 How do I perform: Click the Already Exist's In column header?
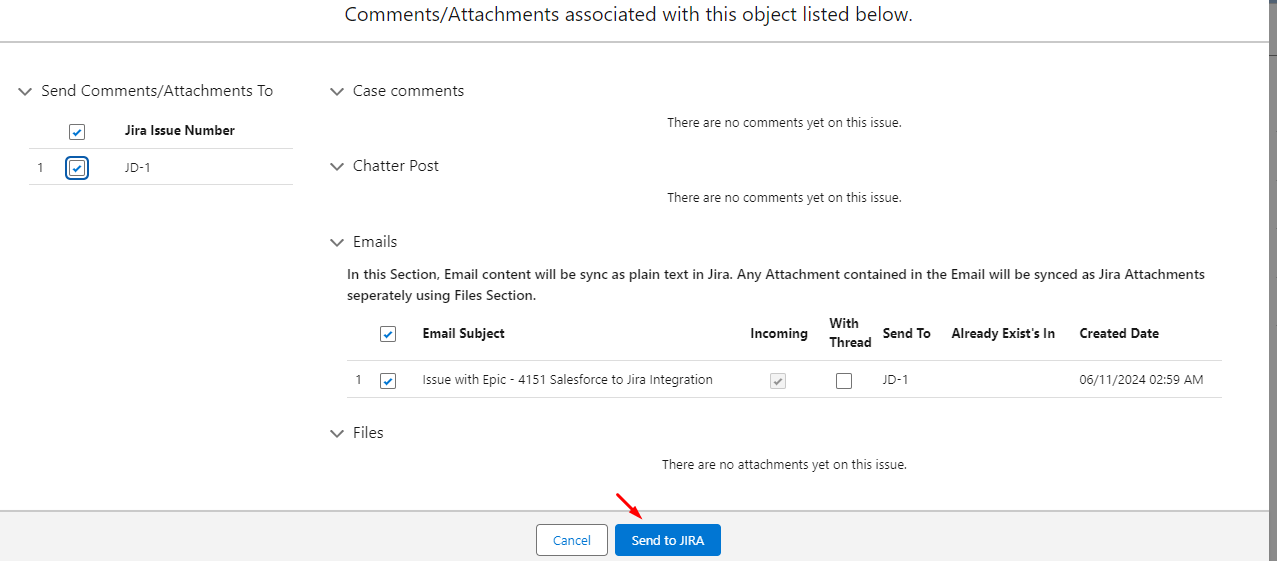coord(1003,333)
